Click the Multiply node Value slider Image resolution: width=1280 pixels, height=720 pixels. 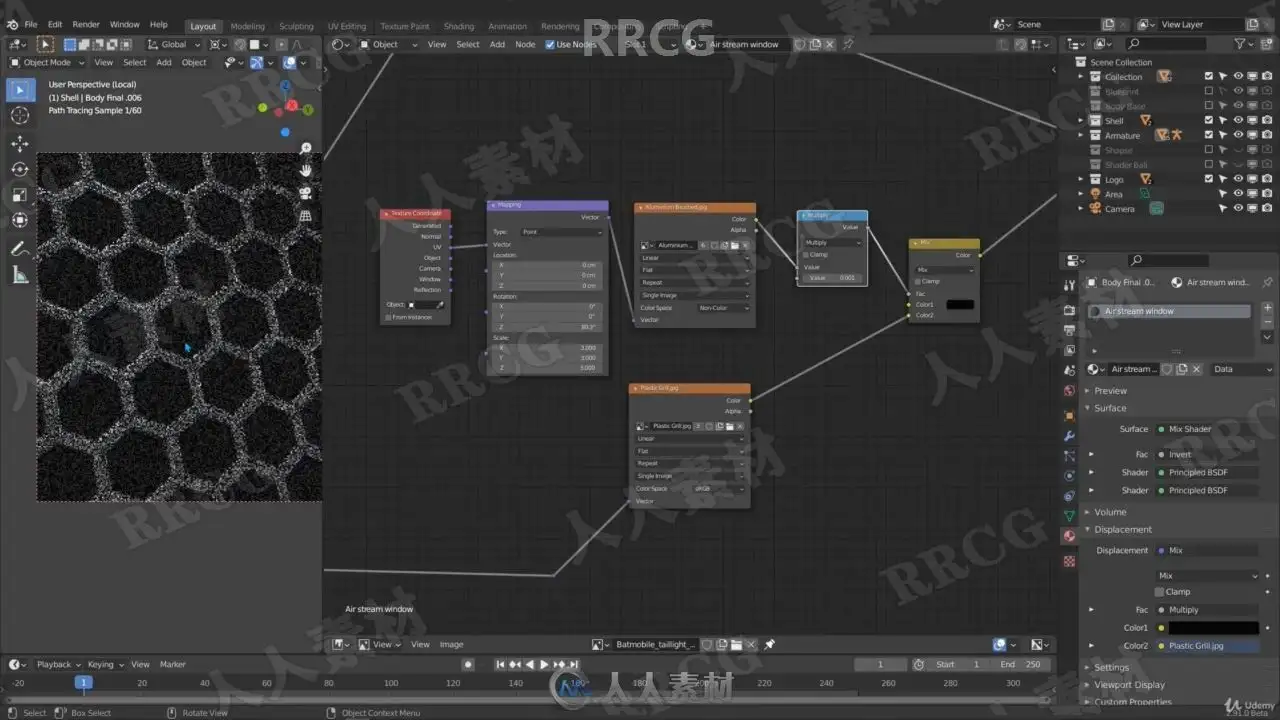831,278
